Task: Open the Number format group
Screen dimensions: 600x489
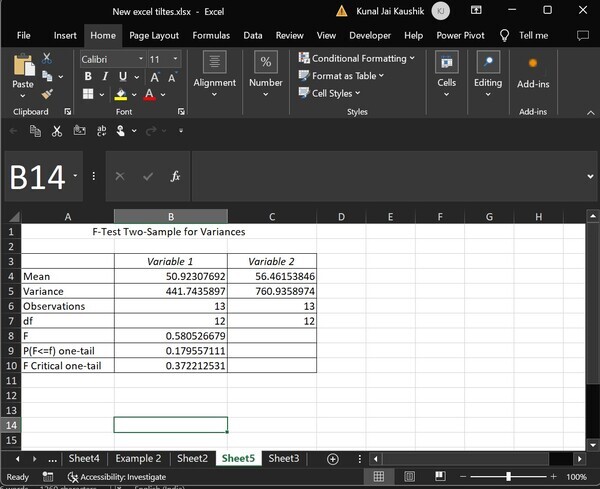Action: tap(265, 74)
